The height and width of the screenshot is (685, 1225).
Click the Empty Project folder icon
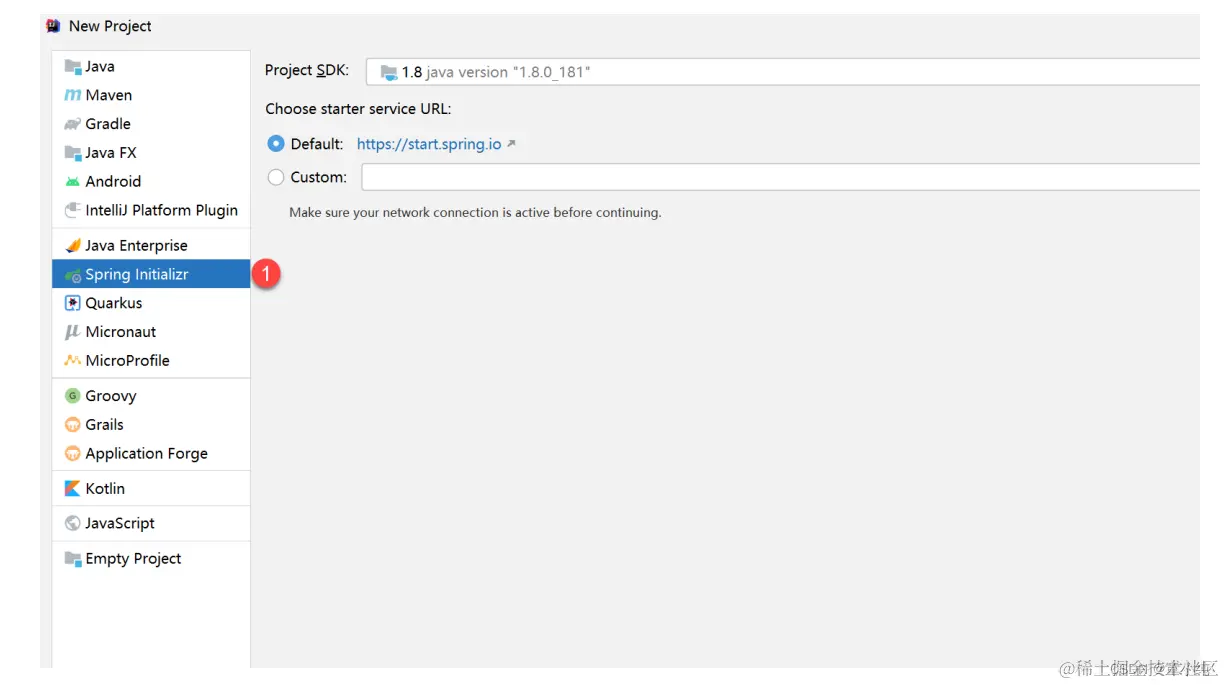(x=72, y=559)
